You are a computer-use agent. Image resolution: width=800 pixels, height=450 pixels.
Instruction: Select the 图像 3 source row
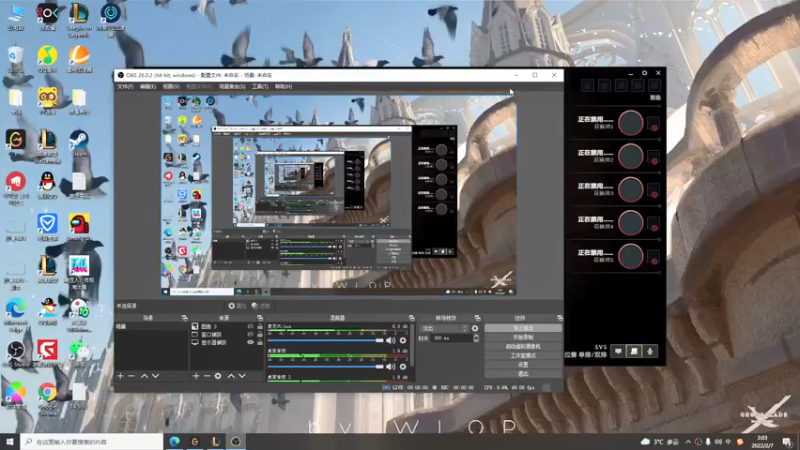point(227,327)
